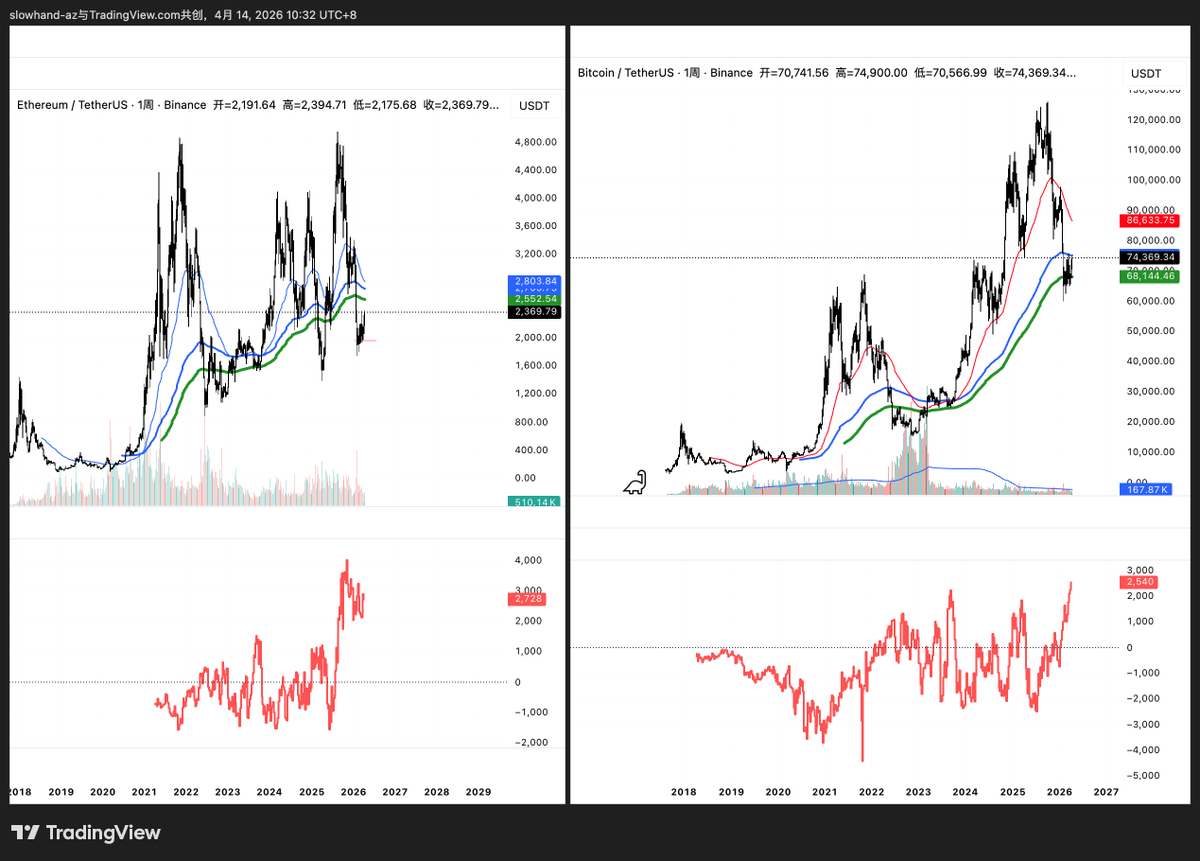Click '1,600.00' on the Ethereum price axis
Image resolution: width=1200 pixels, height=861 pixels.
tap(535, 366)
